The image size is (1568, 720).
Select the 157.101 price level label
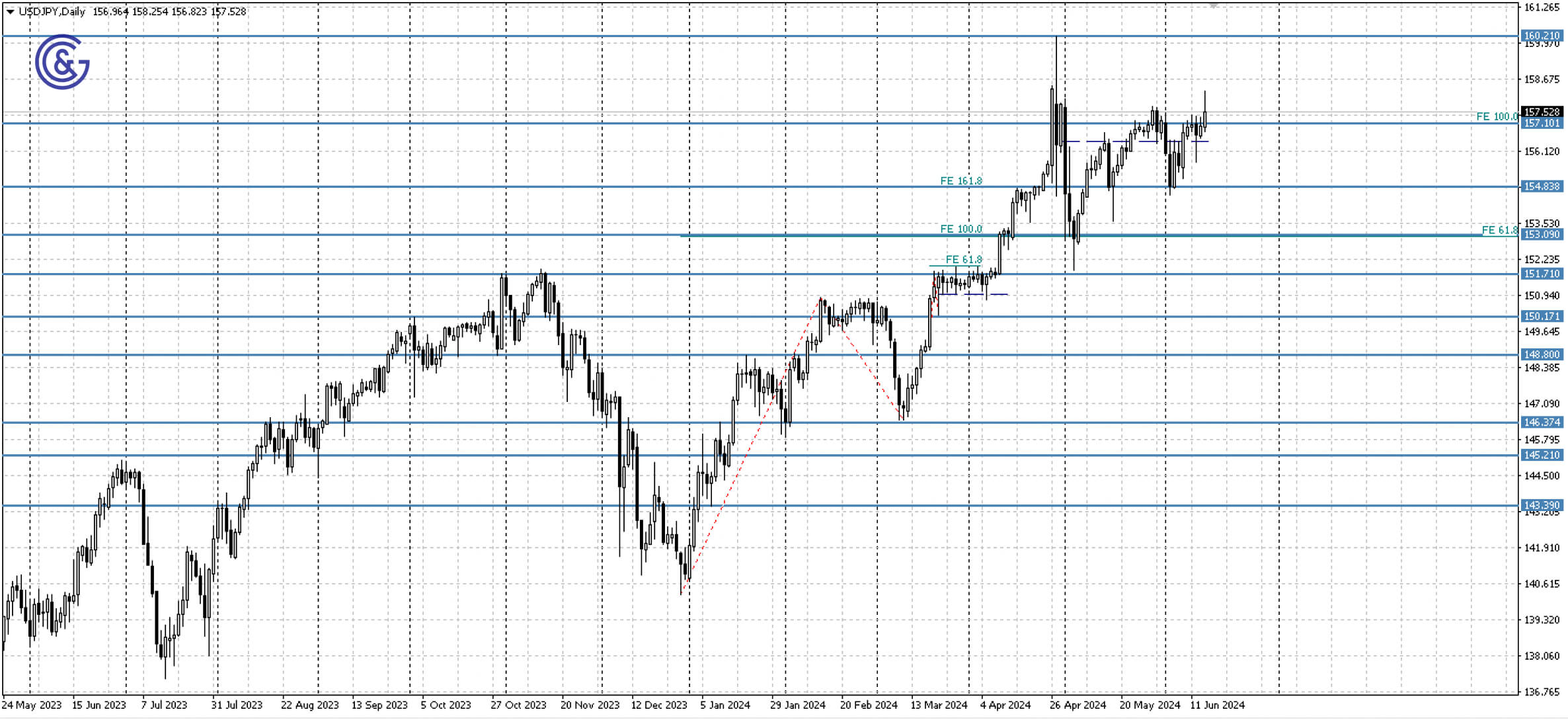[x=1543, y=123]
